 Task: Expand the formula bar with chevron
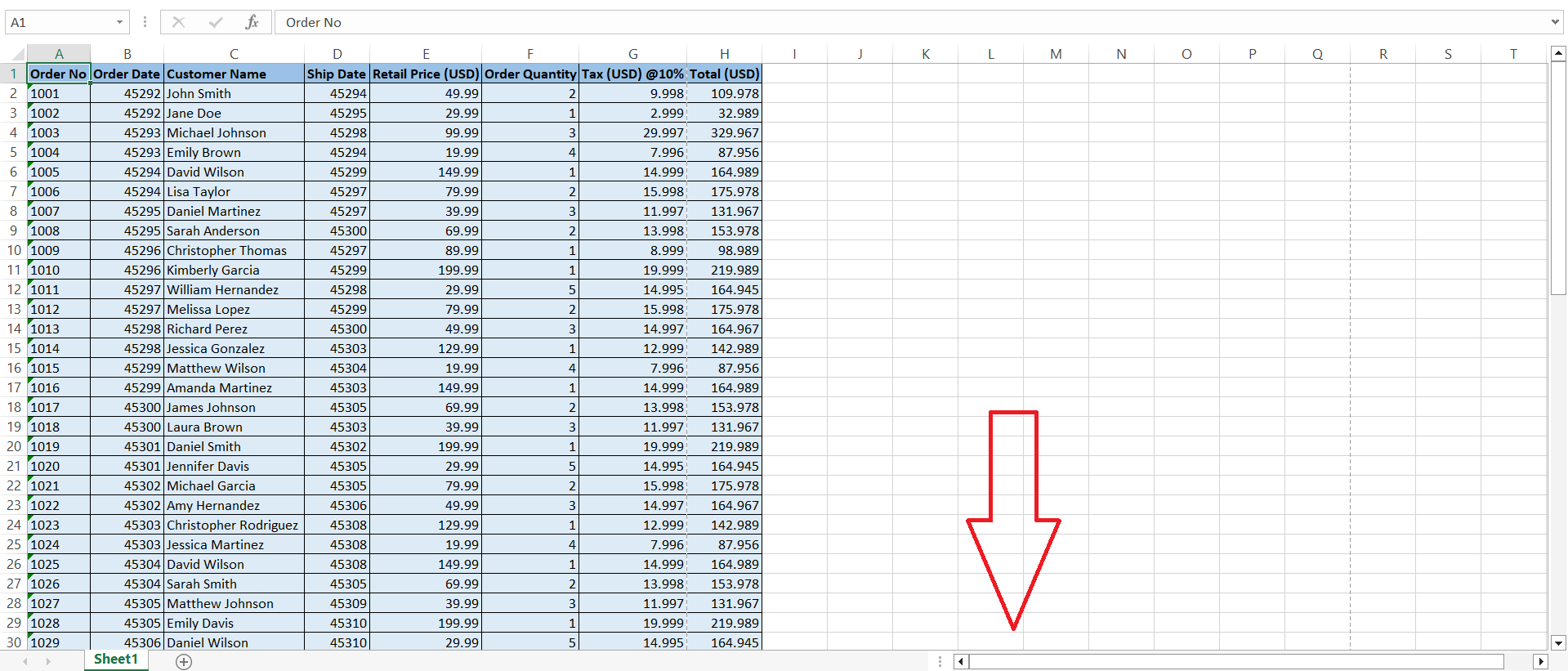1555,22
